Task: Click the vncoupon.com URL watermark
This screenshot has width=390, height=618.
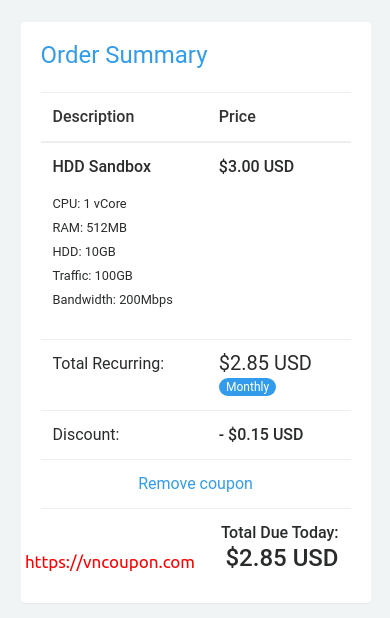Action: (110, 562)
